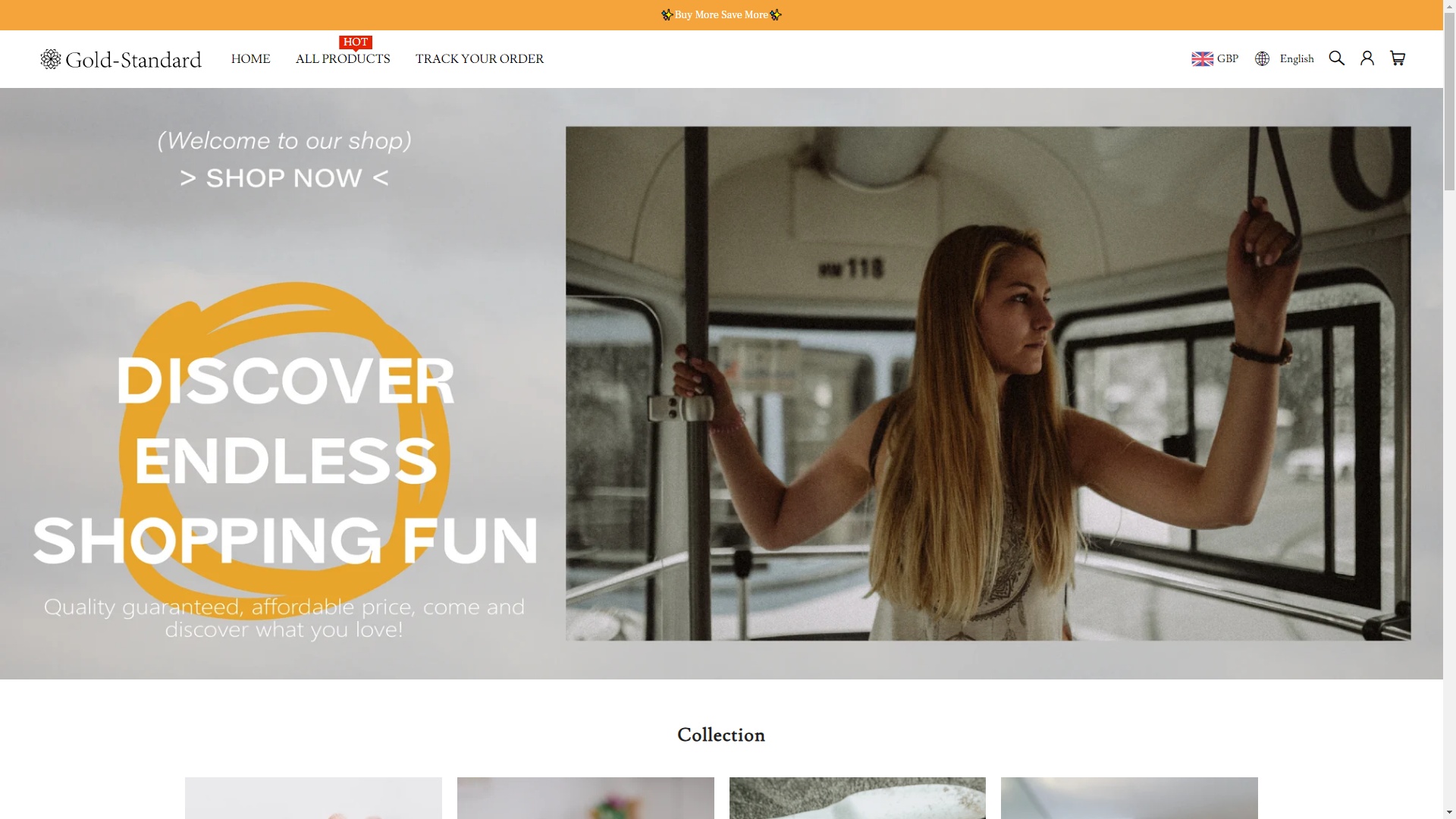The width and height of the screenshot is (1456, 819).
Task: Go to the HOME menu item
Action: pyautogui.click(x=250, y=59)
